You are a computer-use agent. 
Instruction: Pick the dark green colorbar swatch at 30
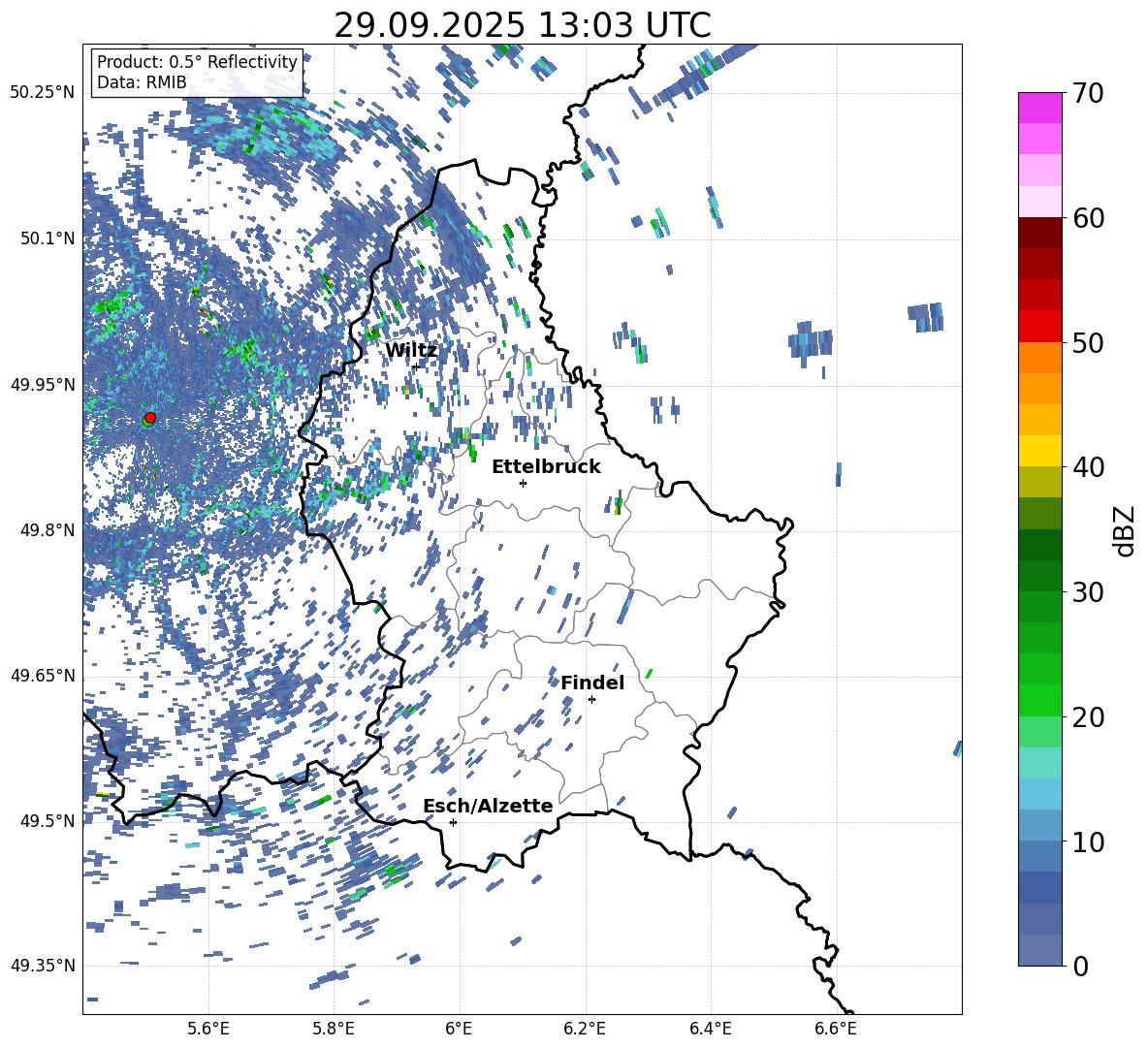1039,575
